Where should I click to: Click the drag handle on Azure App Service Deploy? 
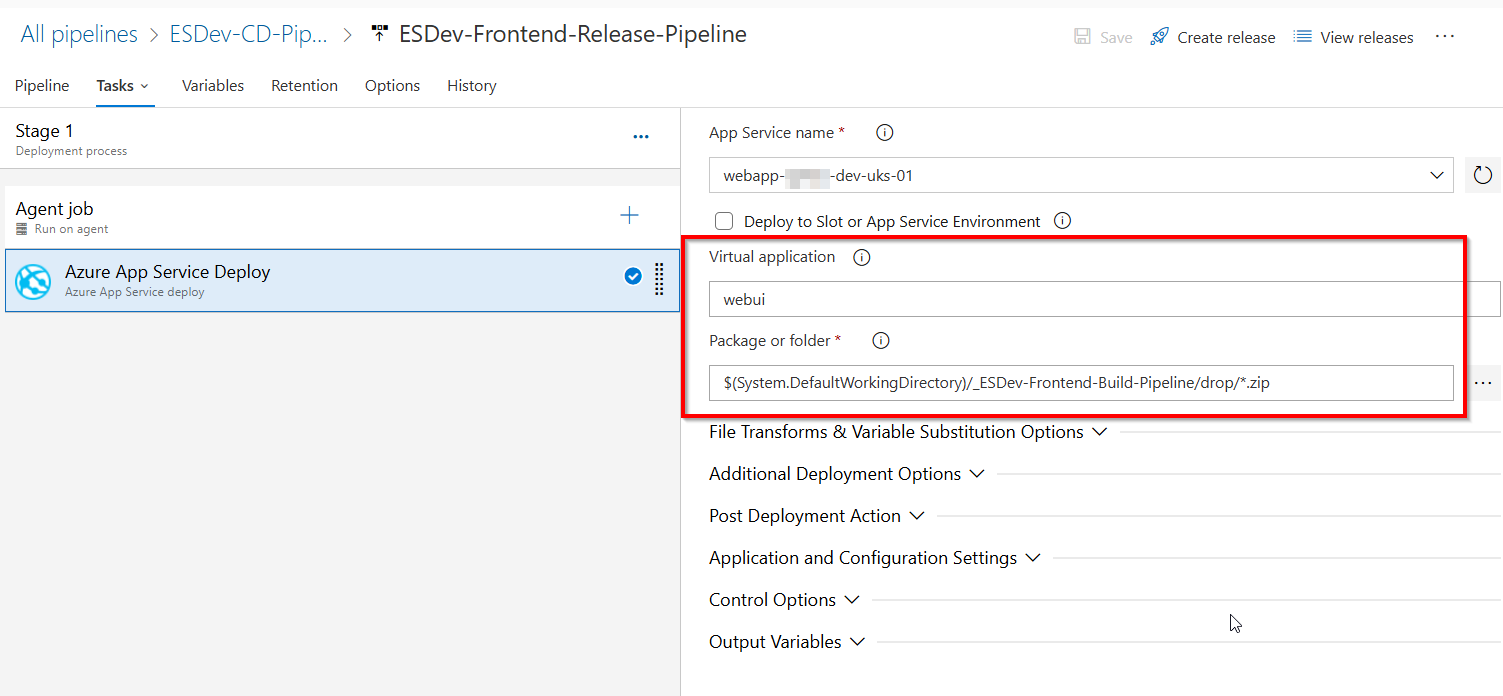[x=659, y=279]
